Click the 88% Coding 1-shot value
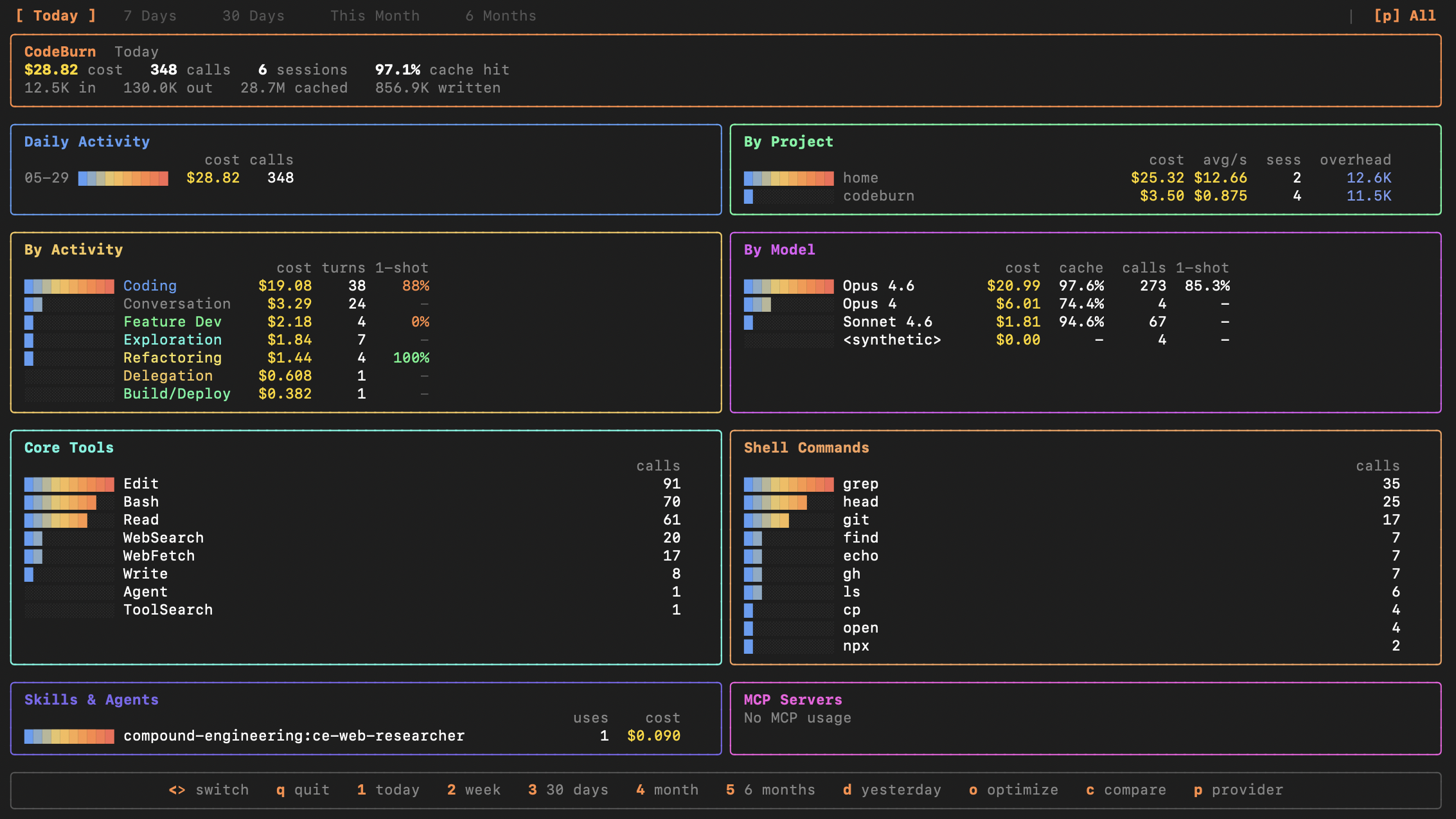1456x819 pixels. point(416,285)
